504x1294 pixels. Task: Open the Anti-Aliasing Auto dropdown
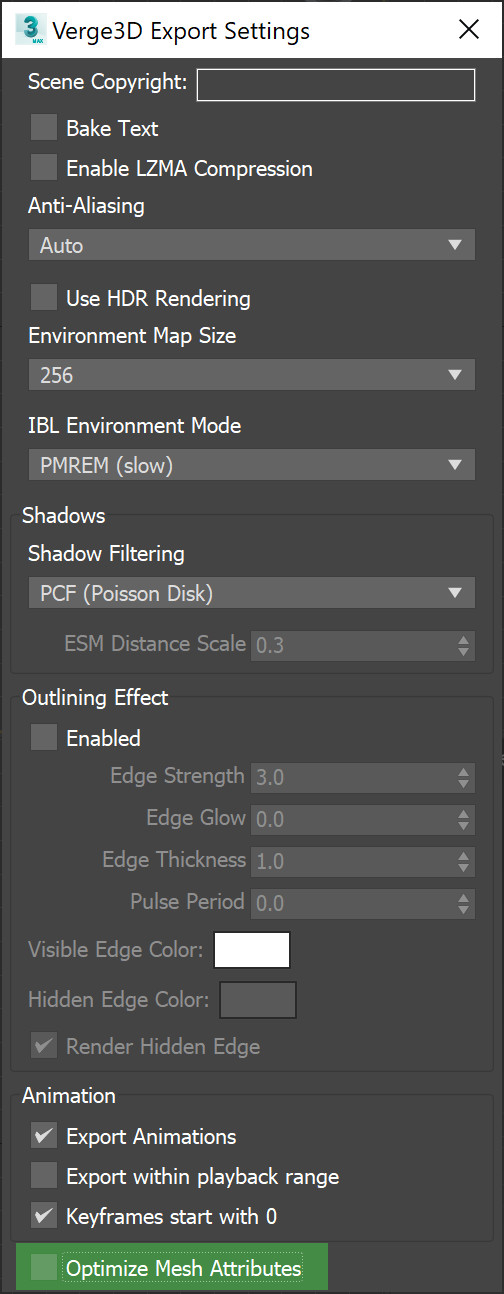(251, 245)
